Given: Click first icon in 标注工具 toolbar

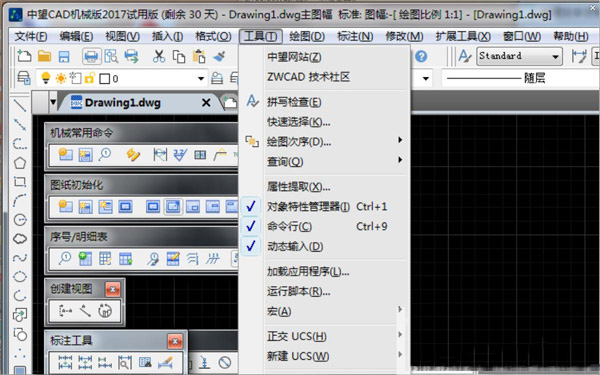Looking at the screenshot, I should pyautogui.click(x=65, y=362).
